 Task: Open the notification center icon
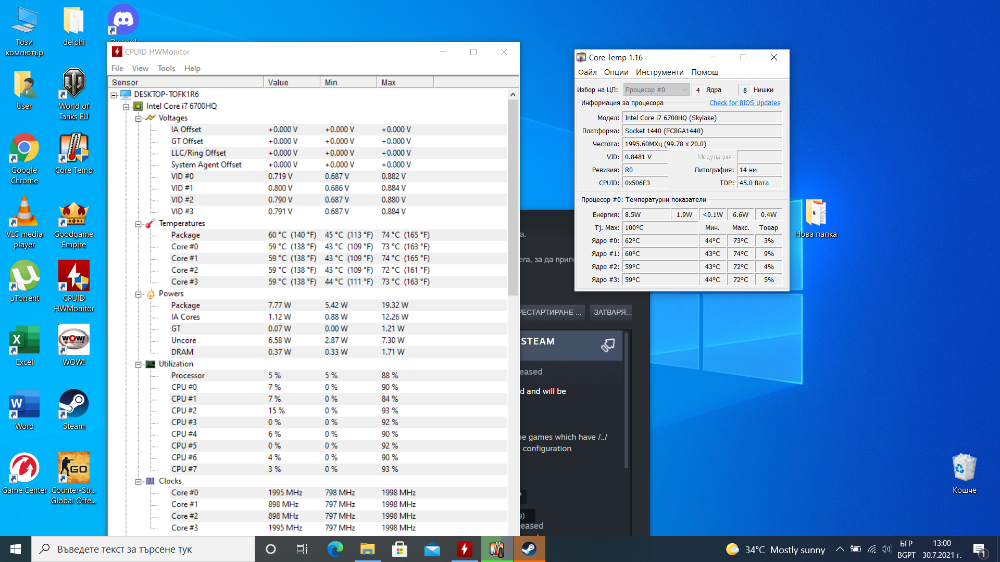coord(980,549)
